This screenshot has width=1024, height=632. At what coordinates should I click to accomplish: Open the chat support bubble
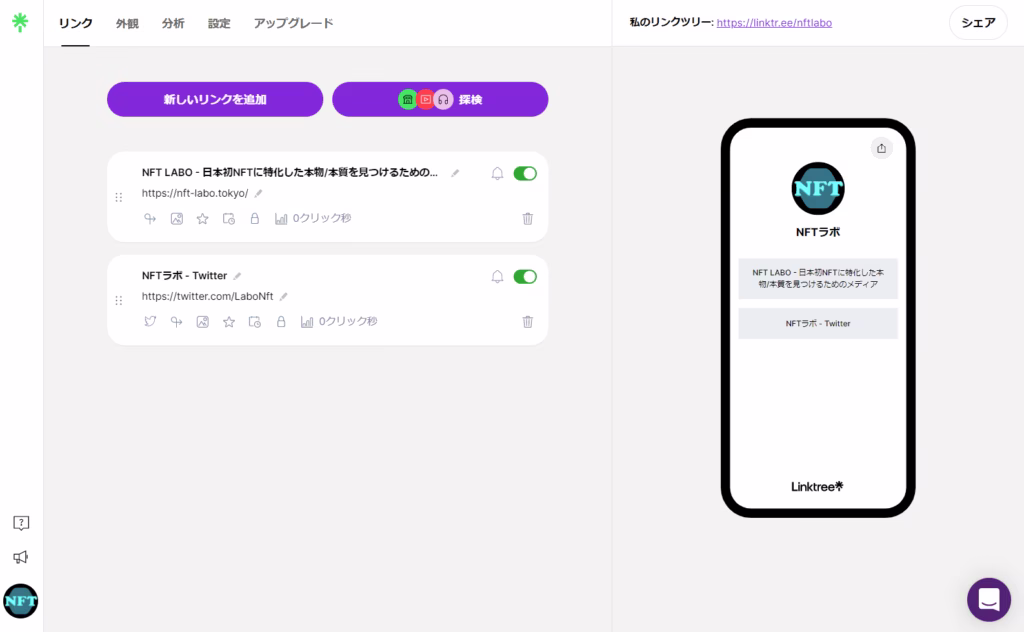pos(989,599)
